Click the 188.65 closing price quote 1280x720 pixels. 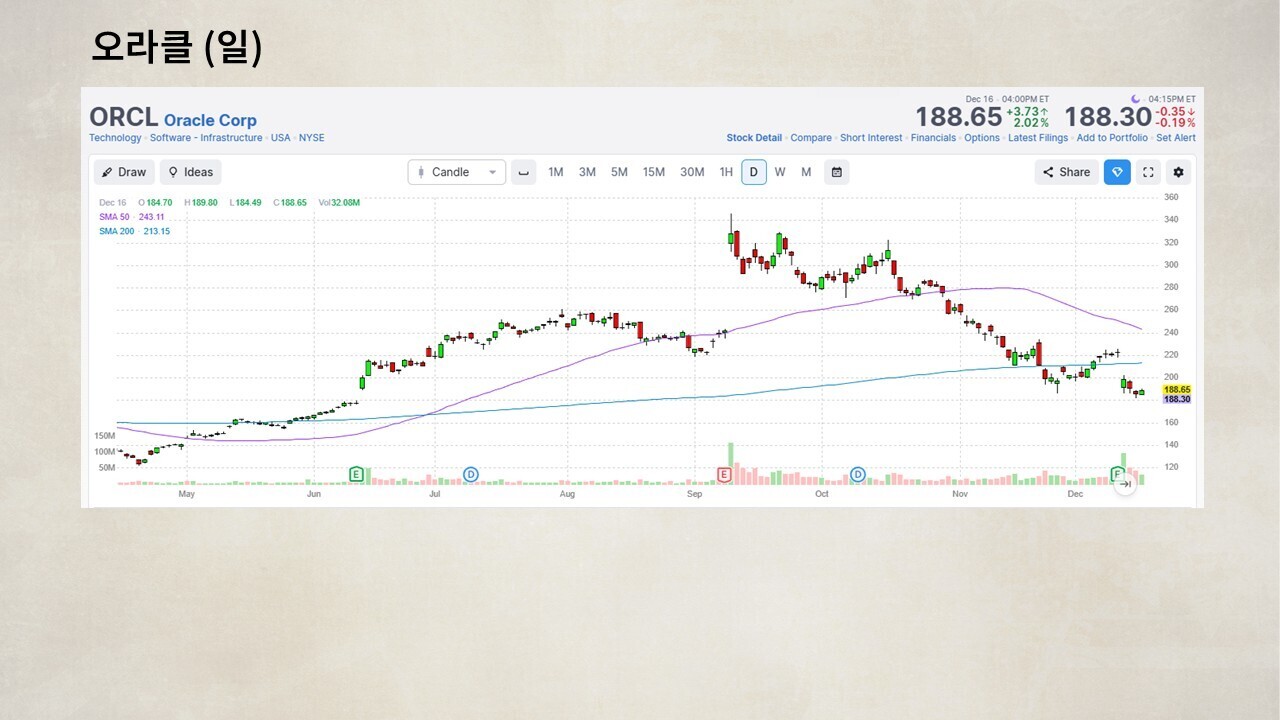[959, 118]
